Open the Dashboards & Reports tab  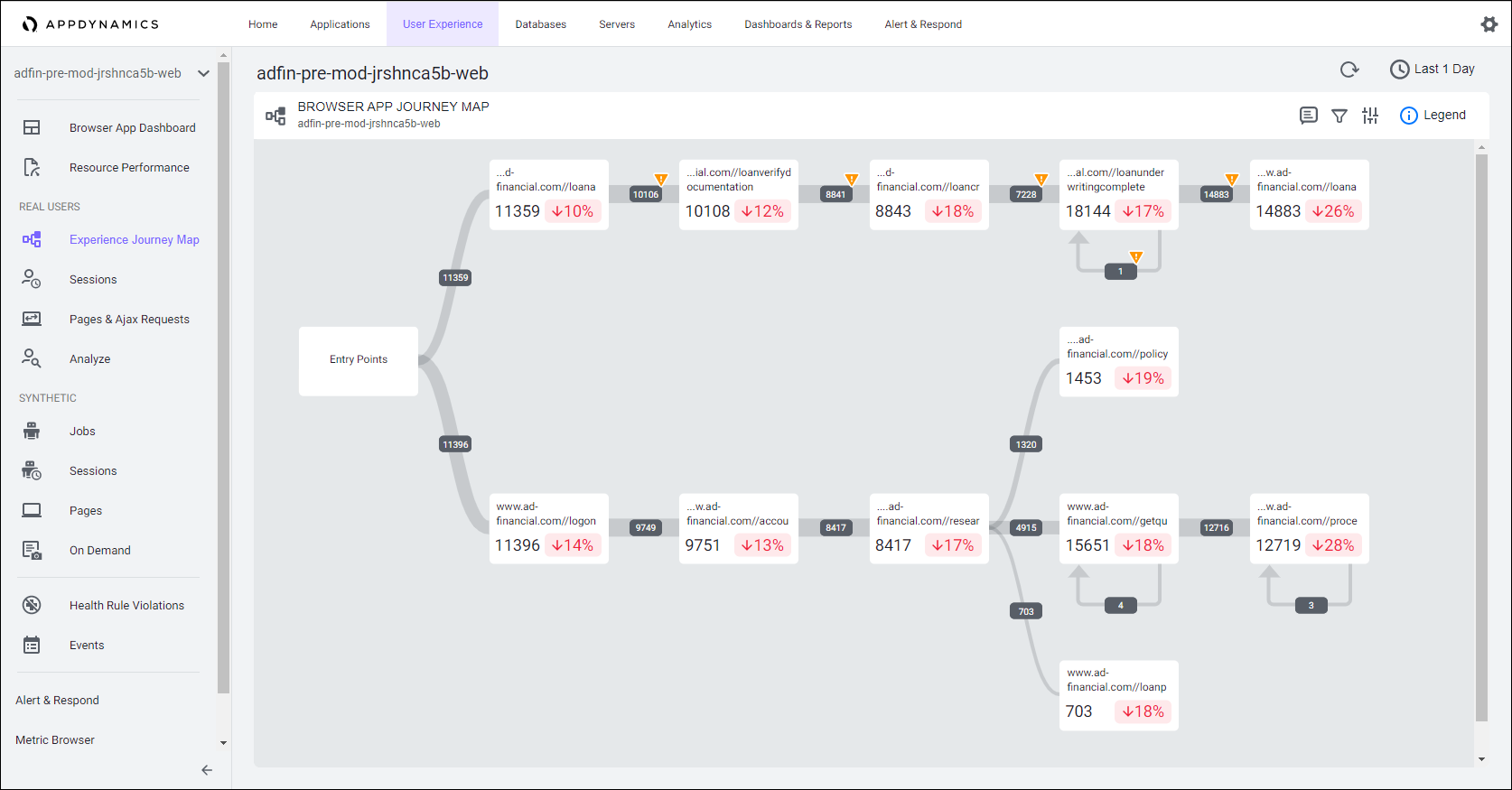798,24
